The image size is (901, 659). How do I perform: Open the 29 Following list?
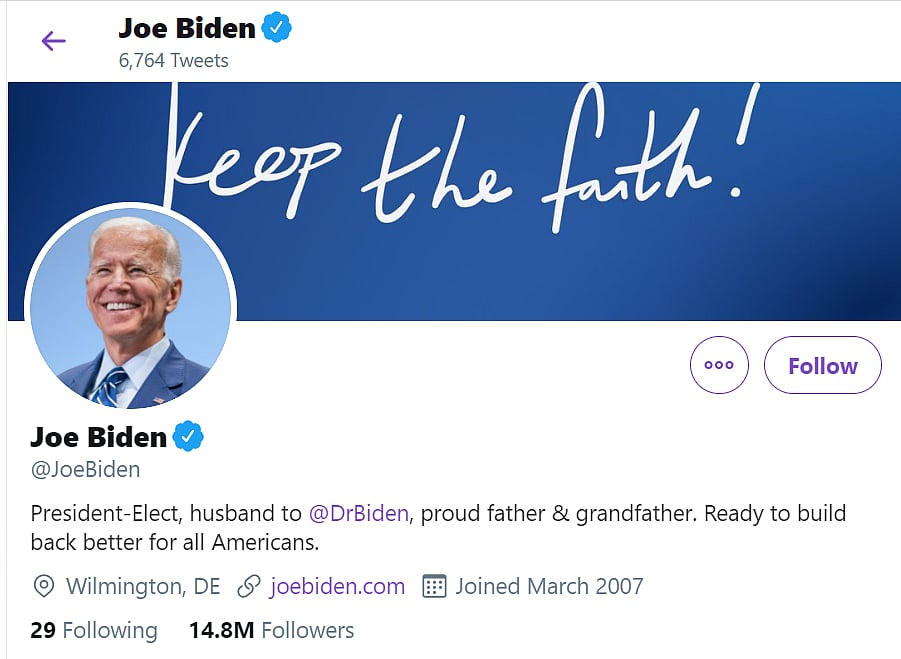point(94,630)
